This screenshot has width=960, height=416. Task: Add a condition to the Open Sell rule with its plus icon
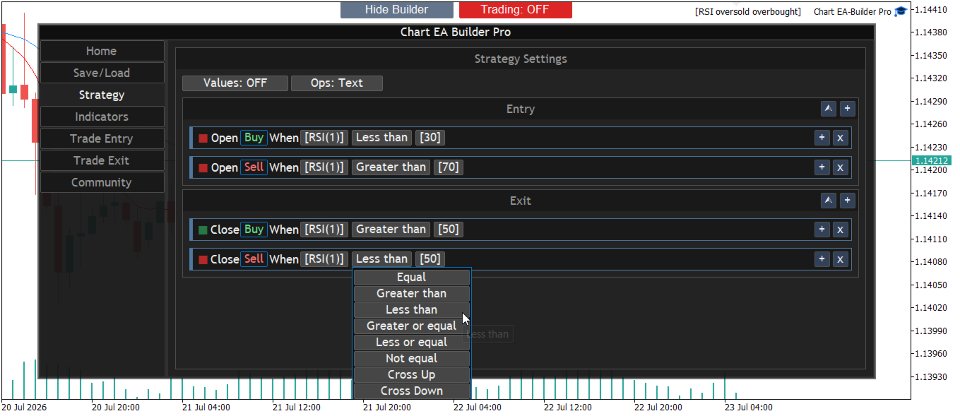(x=822, y=167)
